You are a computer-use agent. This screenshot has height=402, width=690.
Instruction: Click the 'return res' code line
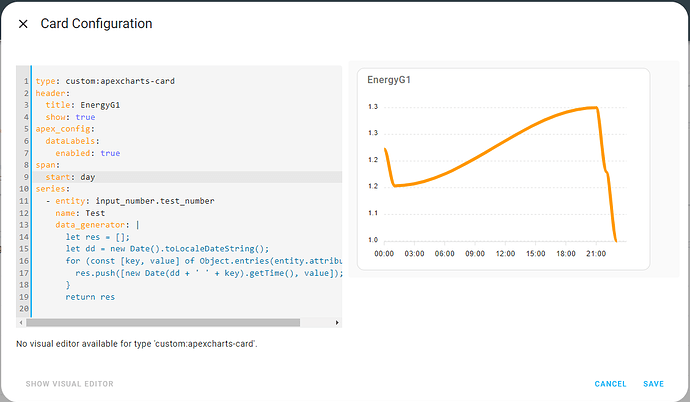[90, 297]
